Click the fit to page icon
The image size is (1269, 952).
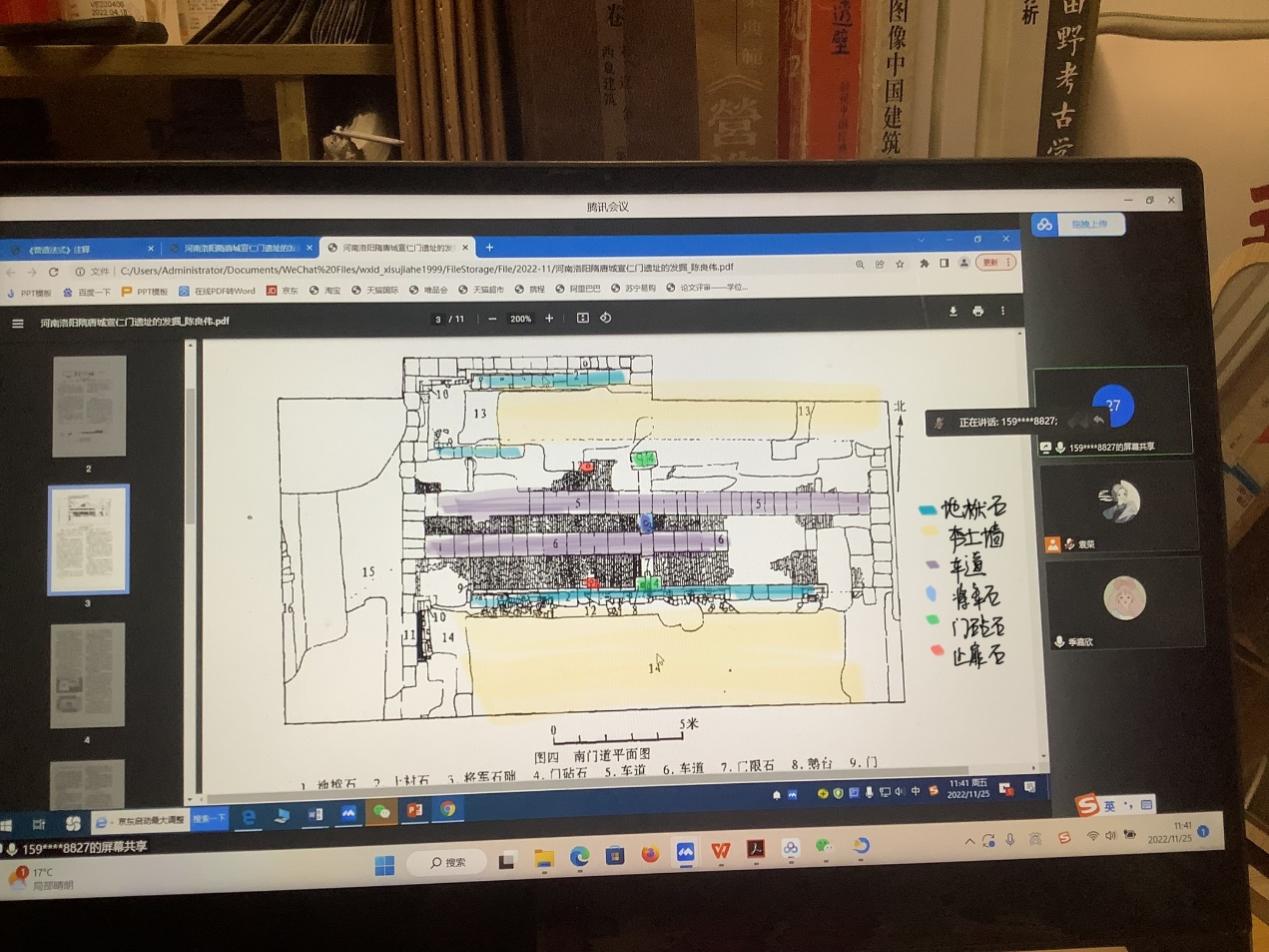(x=582, y=318)
